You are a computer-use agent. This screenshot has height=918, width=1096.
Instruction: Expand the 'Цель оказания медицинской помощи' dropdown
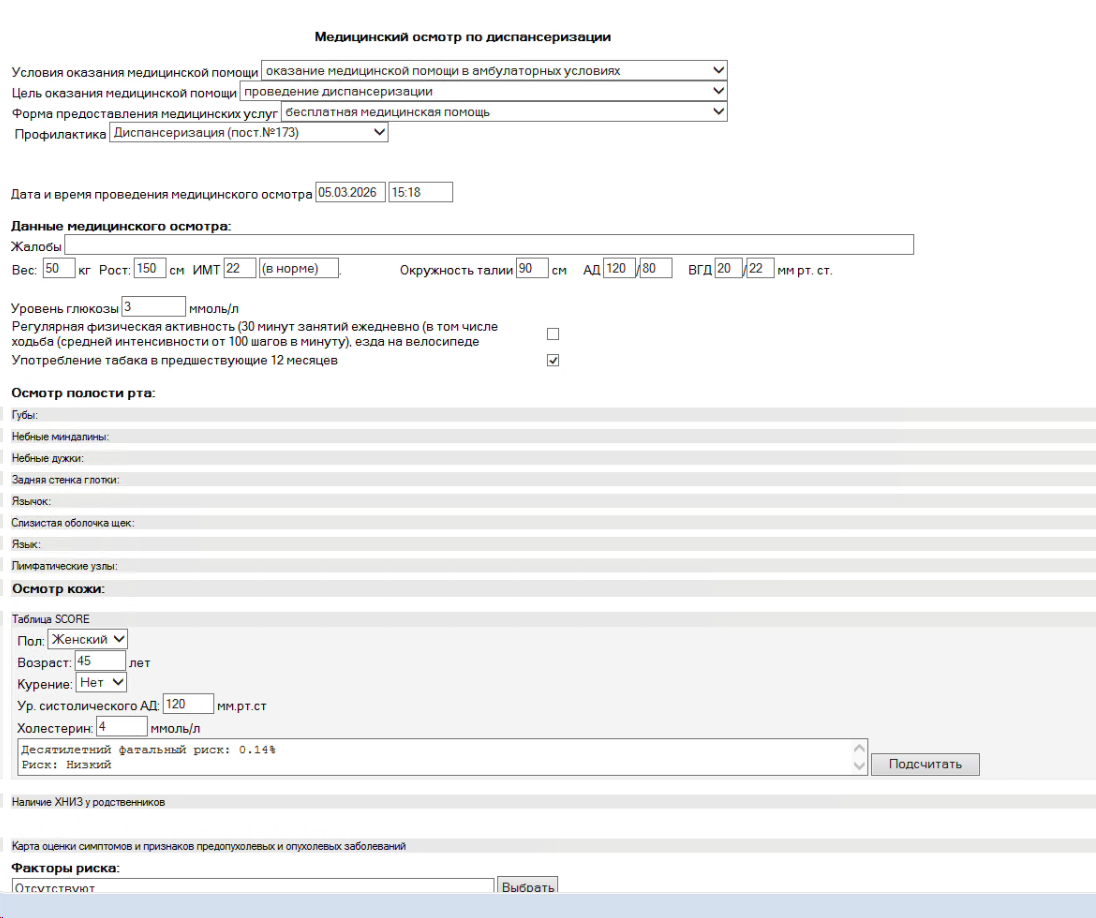483,91
